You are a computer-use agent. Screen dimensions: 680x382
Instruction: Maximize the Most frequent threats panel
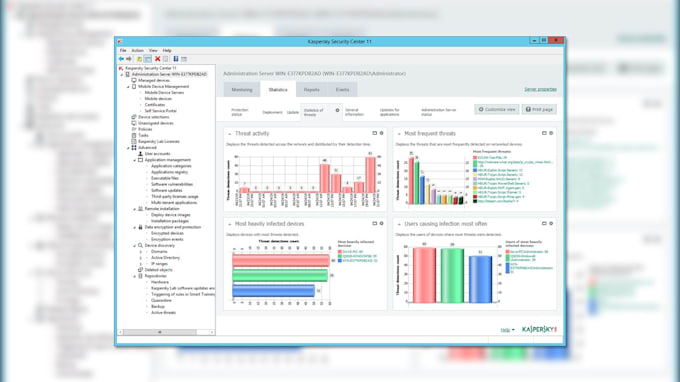[544, 133]
